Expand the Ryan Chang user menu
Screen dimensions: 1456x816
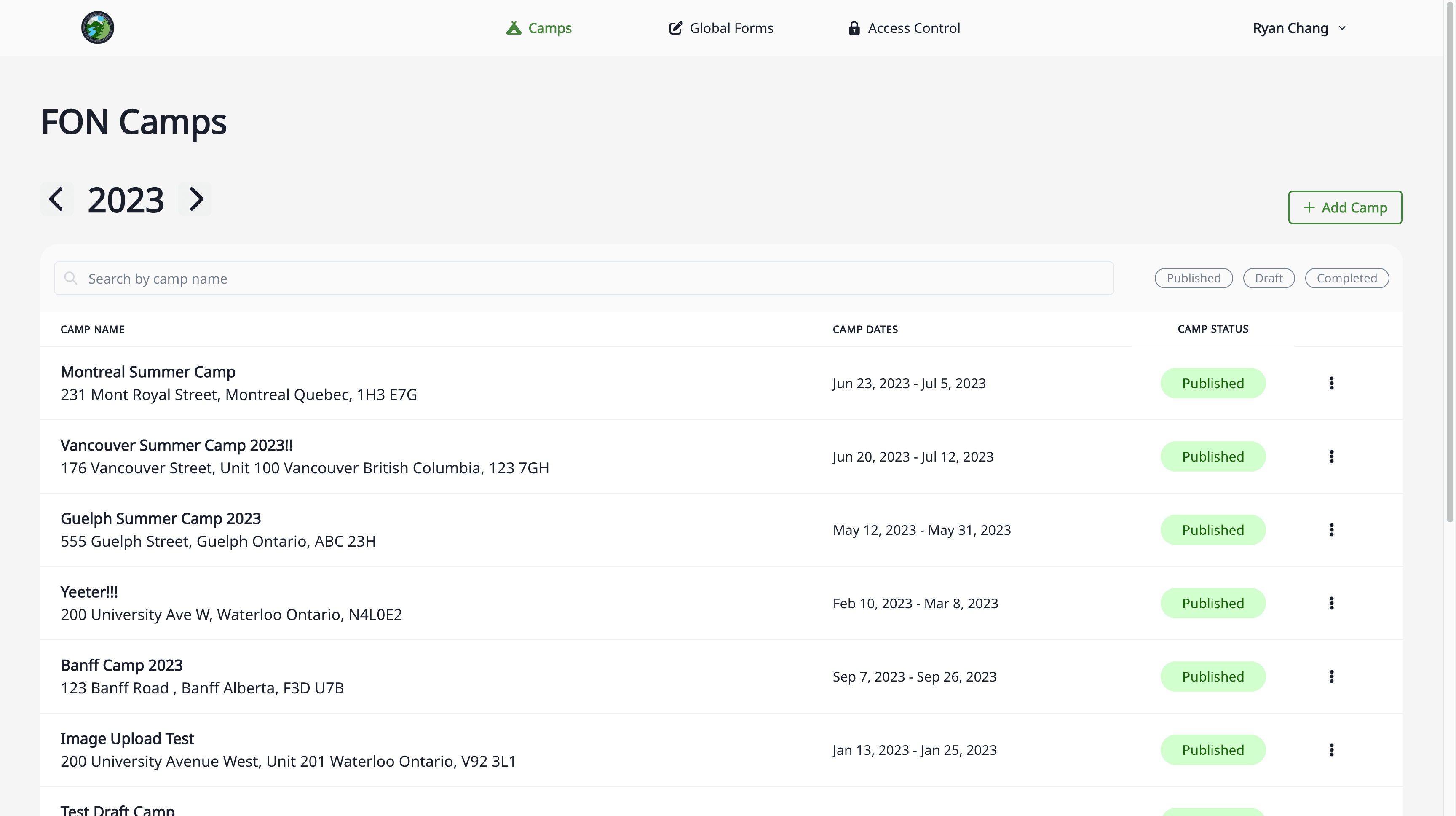click(1299, 28)
